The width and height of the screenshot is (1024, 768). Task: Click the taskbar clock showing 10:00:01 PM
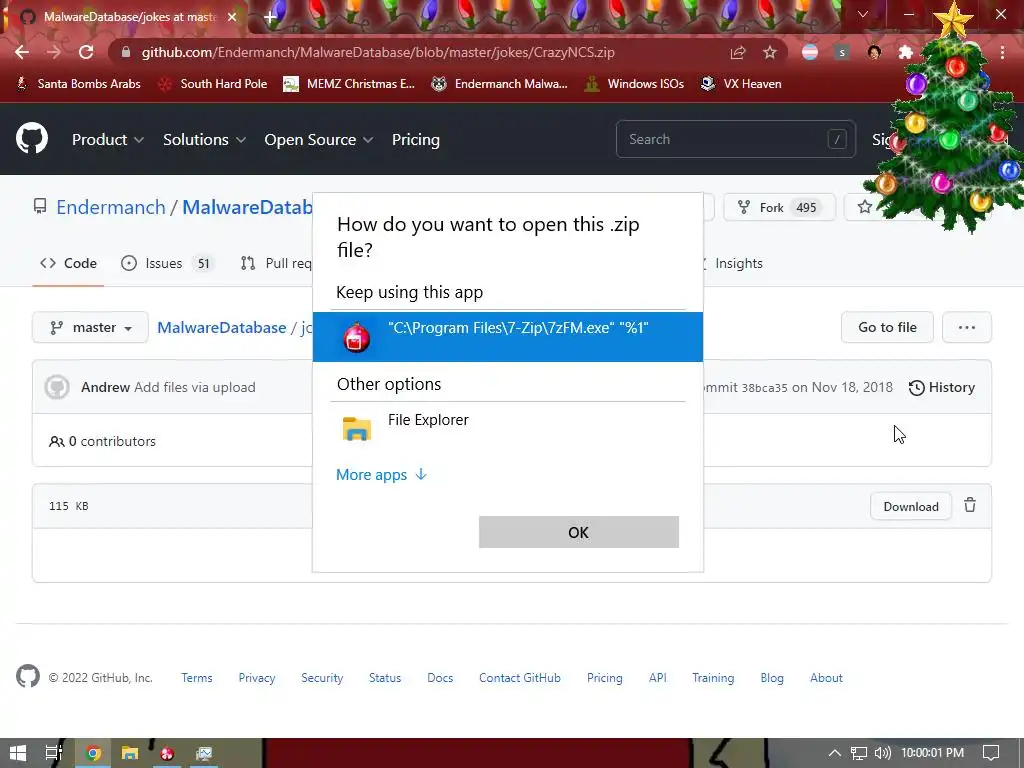pos(933,753)
